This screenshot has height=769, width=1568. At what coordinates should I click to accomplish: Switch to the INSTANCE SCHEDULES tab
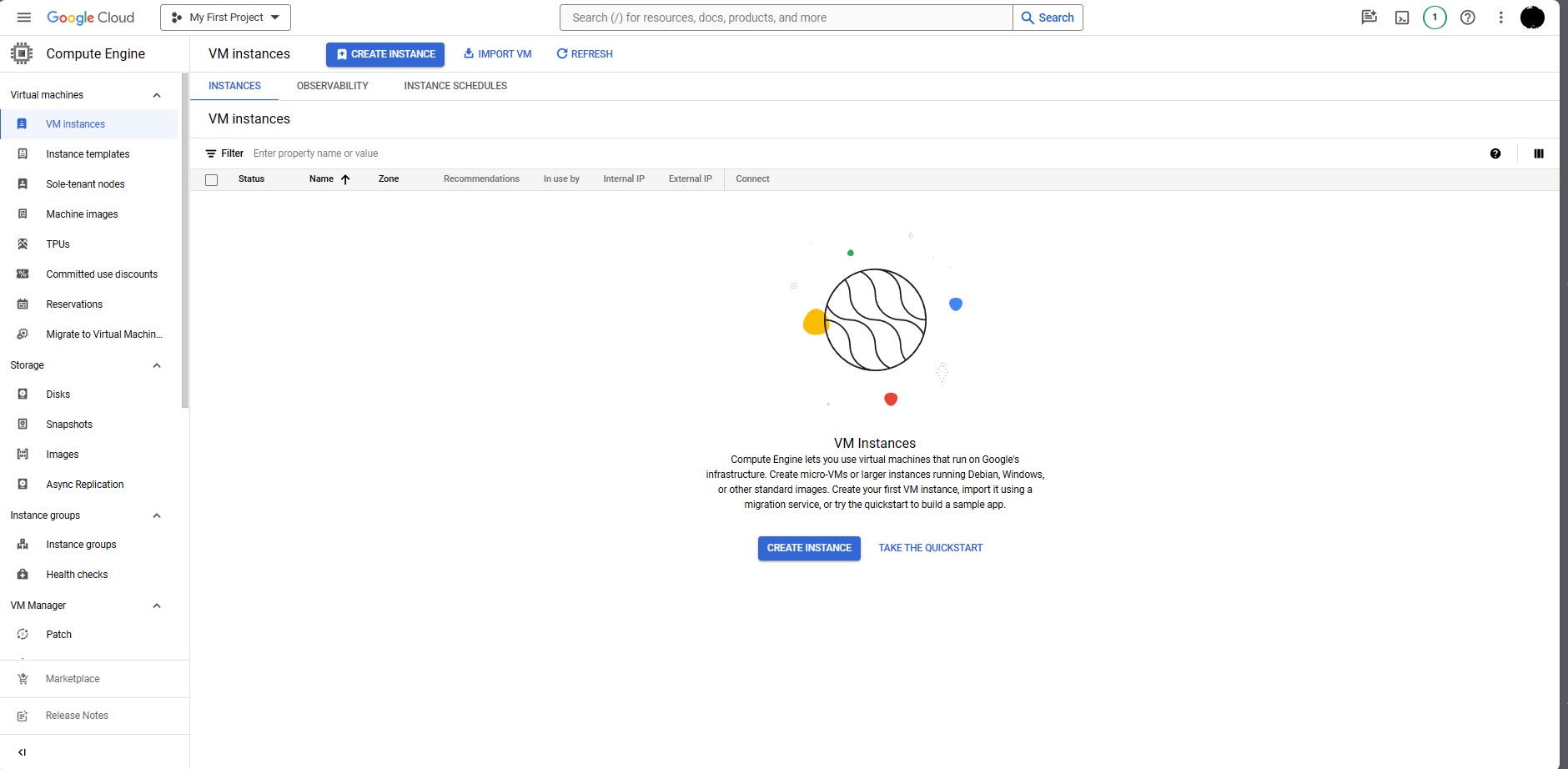455,86
